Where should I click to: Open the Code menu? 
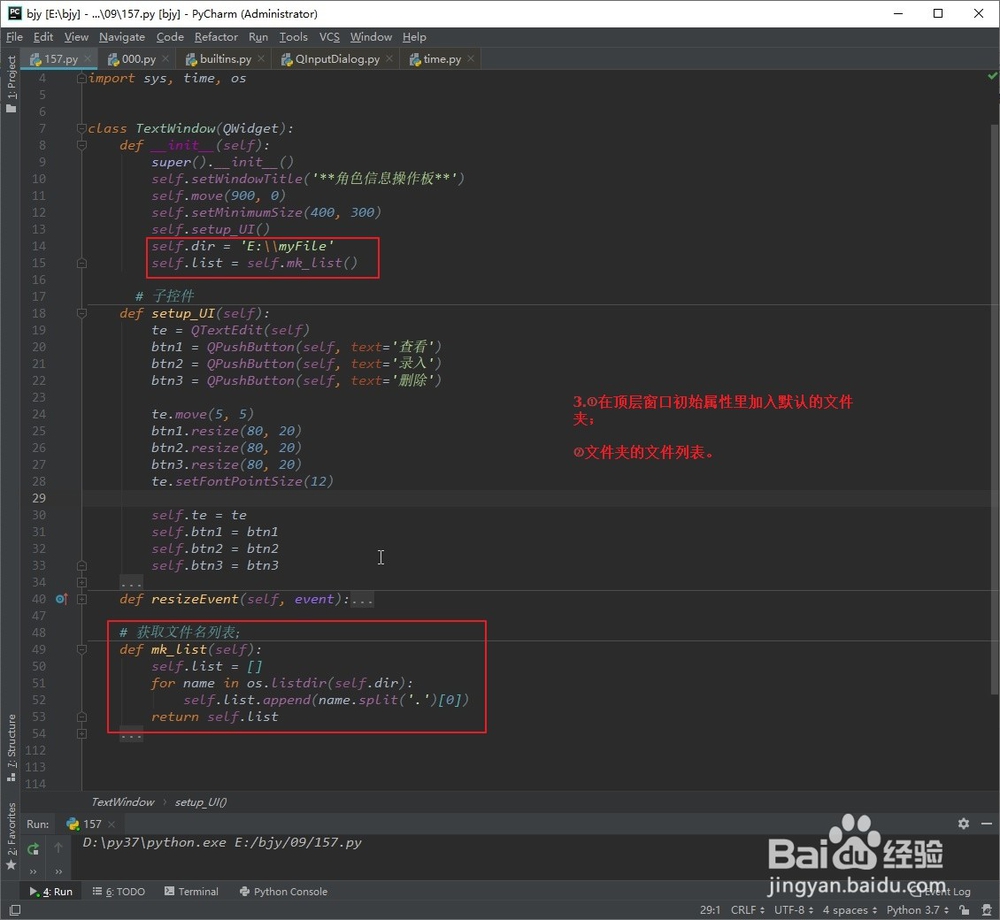coord(170,37)
